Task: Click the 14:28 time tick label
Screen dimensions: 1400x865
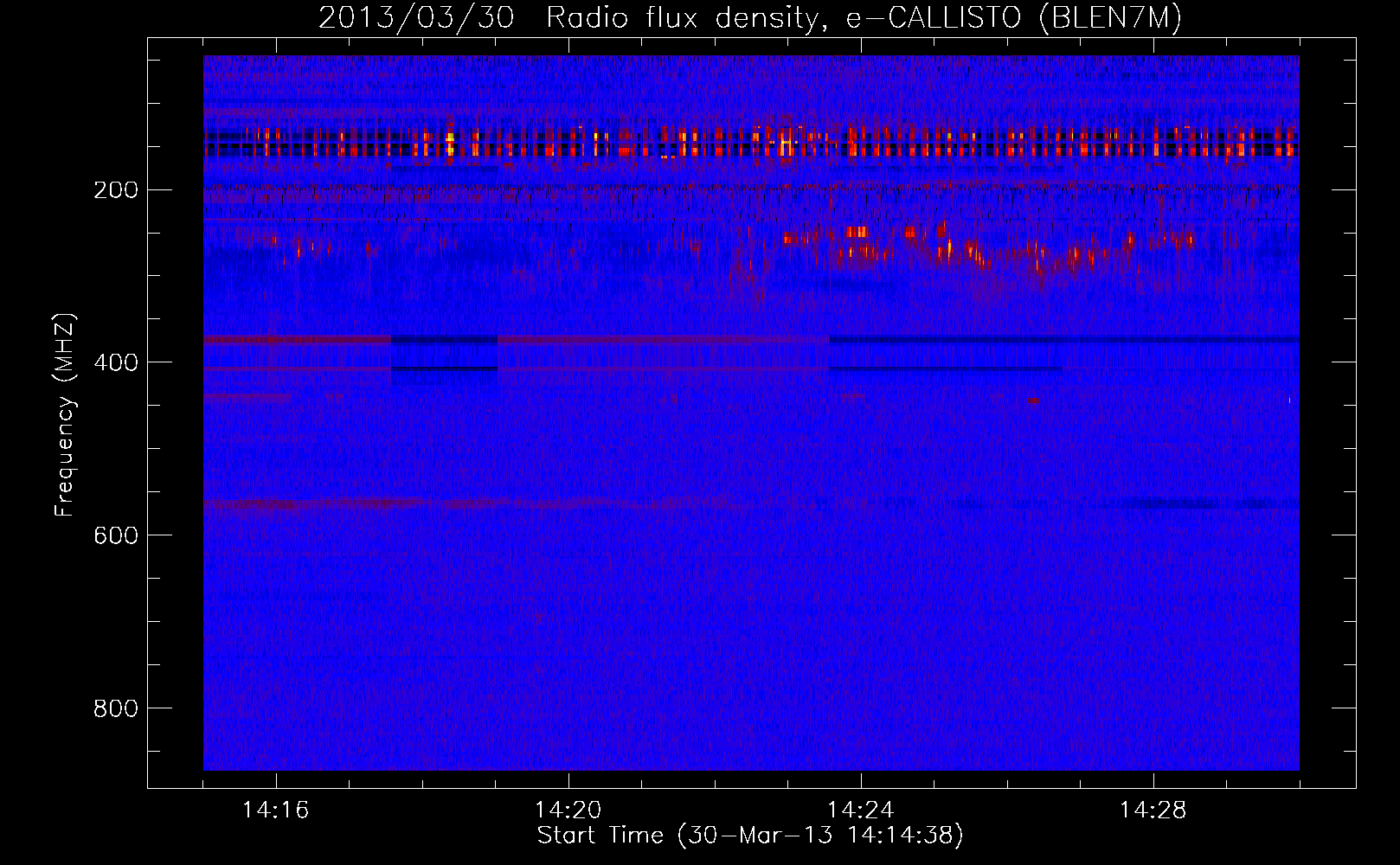Action: 1153,811
